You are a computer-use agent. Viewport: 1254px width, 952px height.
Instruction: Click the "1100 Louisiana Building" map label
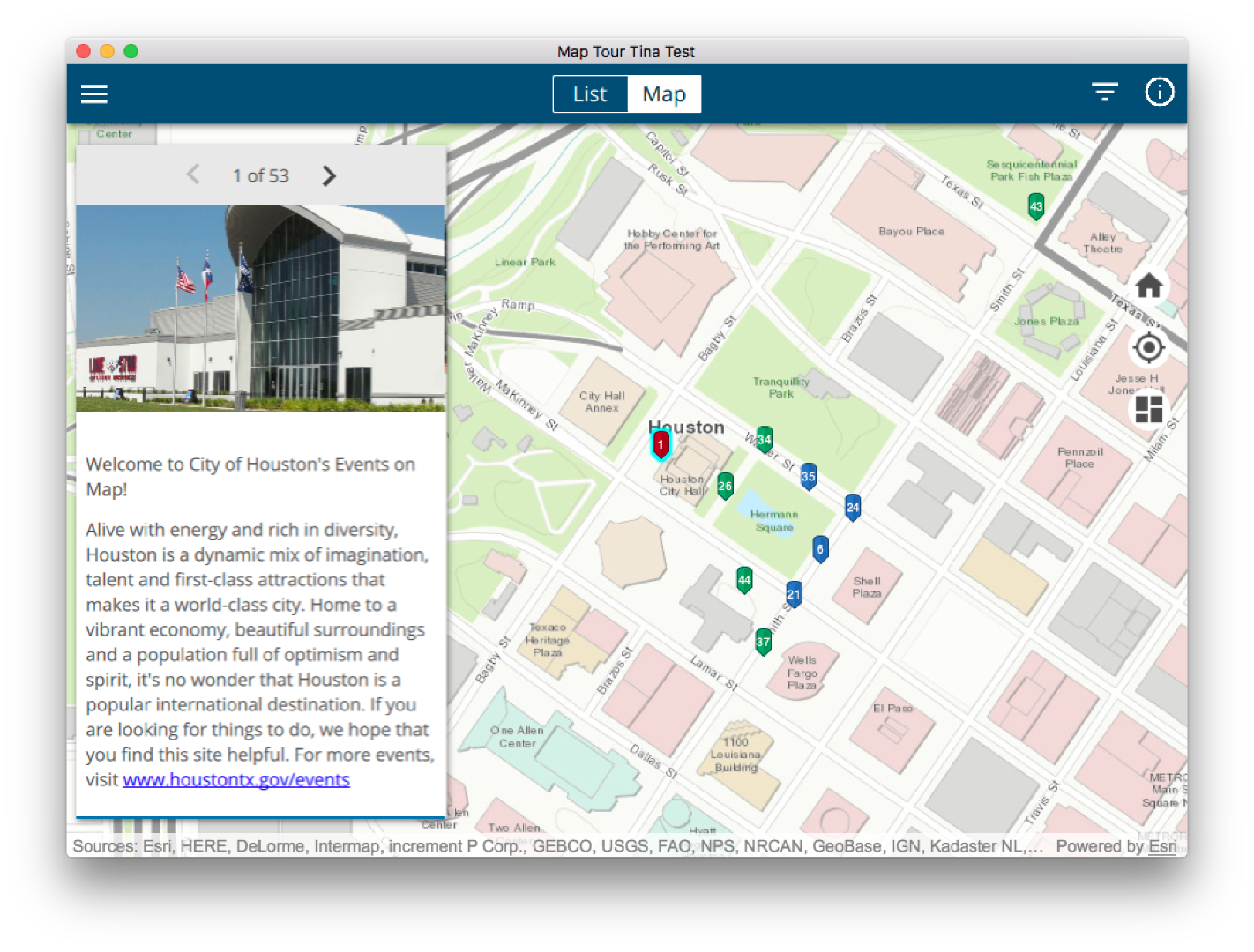click(736, 755)
